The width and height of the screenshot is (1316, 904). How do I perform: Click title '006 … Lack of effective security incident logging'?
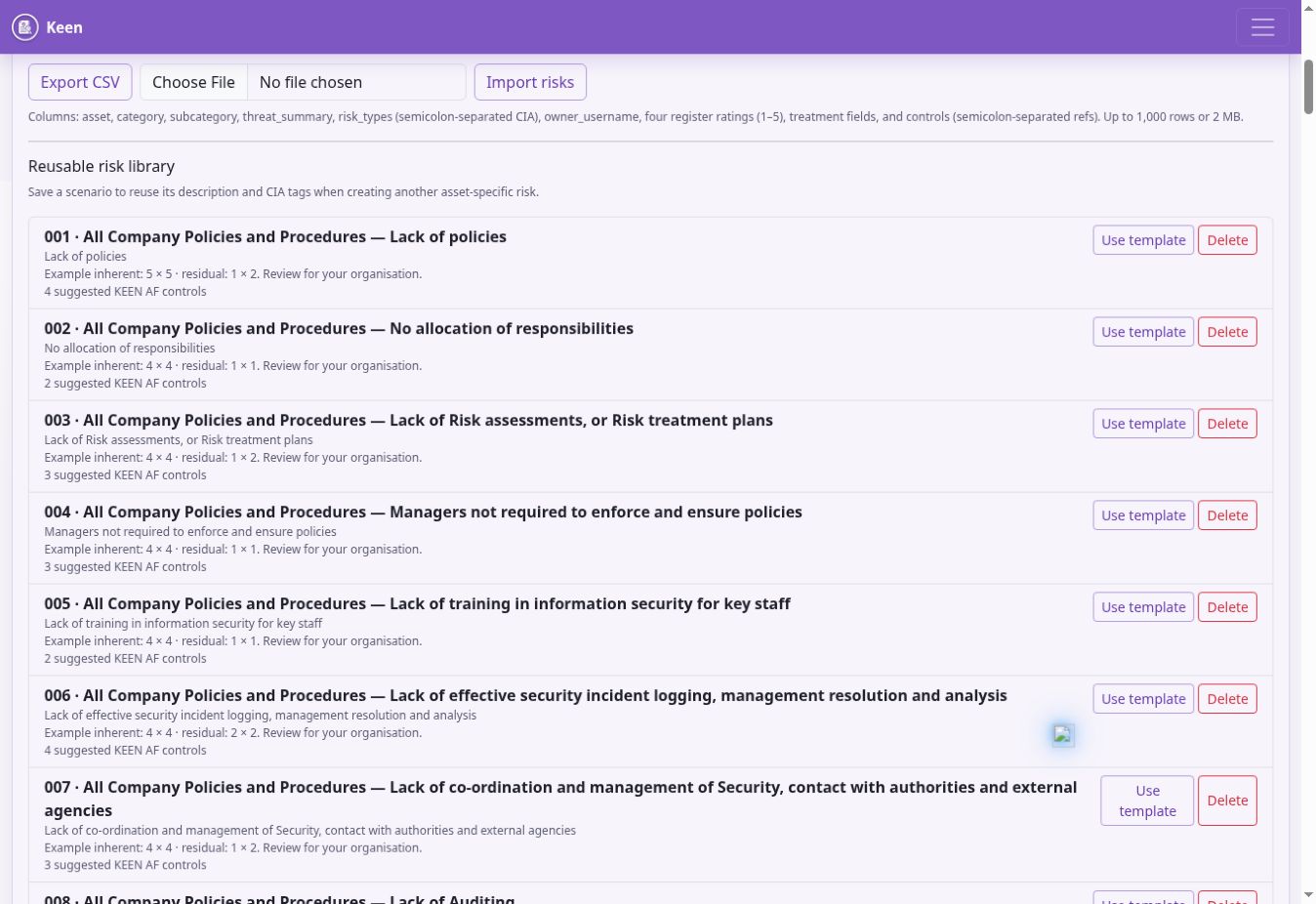pos(525,695)
